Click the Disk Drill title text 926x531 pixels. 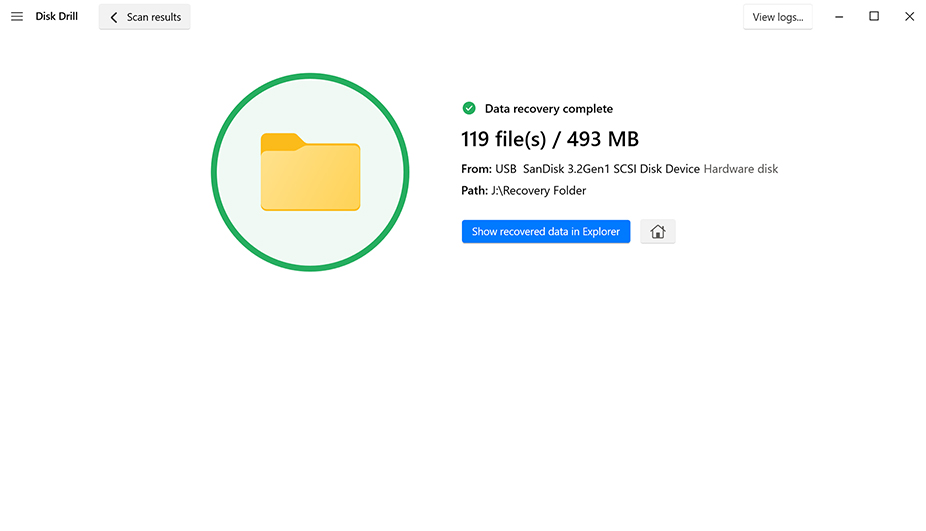click(57, 17)
